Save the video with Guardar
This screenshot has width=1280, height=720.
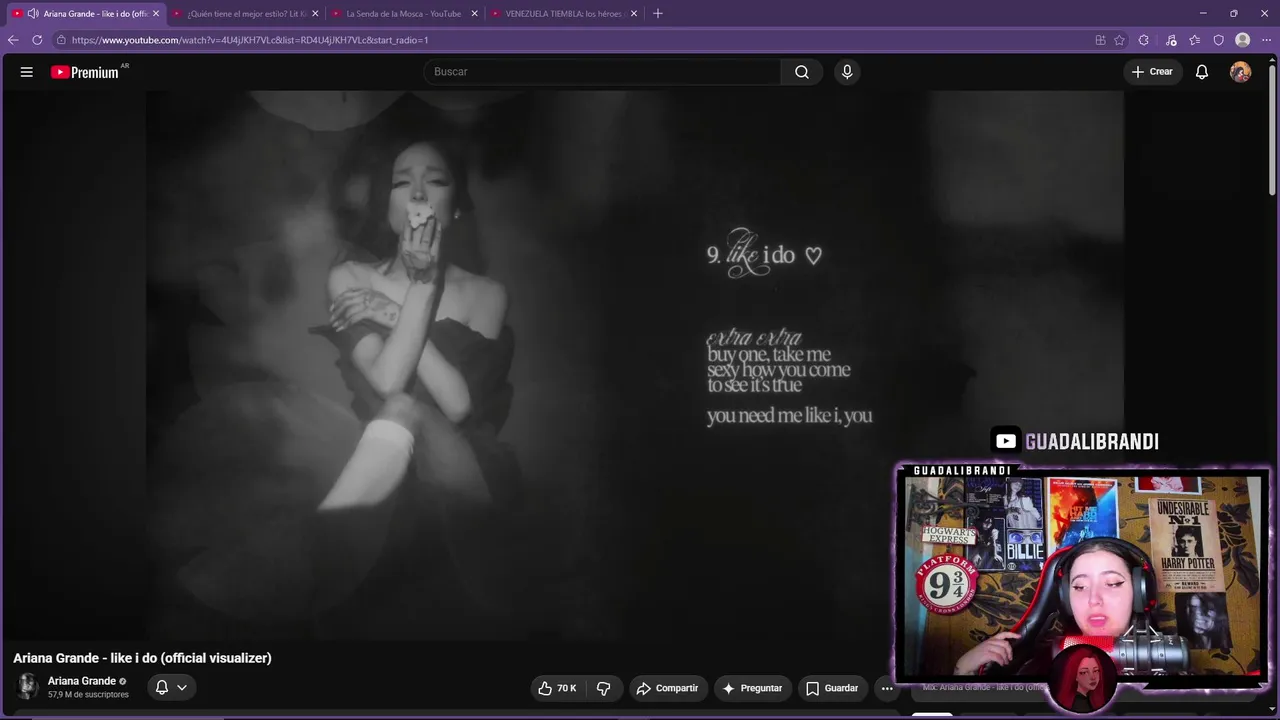coord(832,688)
